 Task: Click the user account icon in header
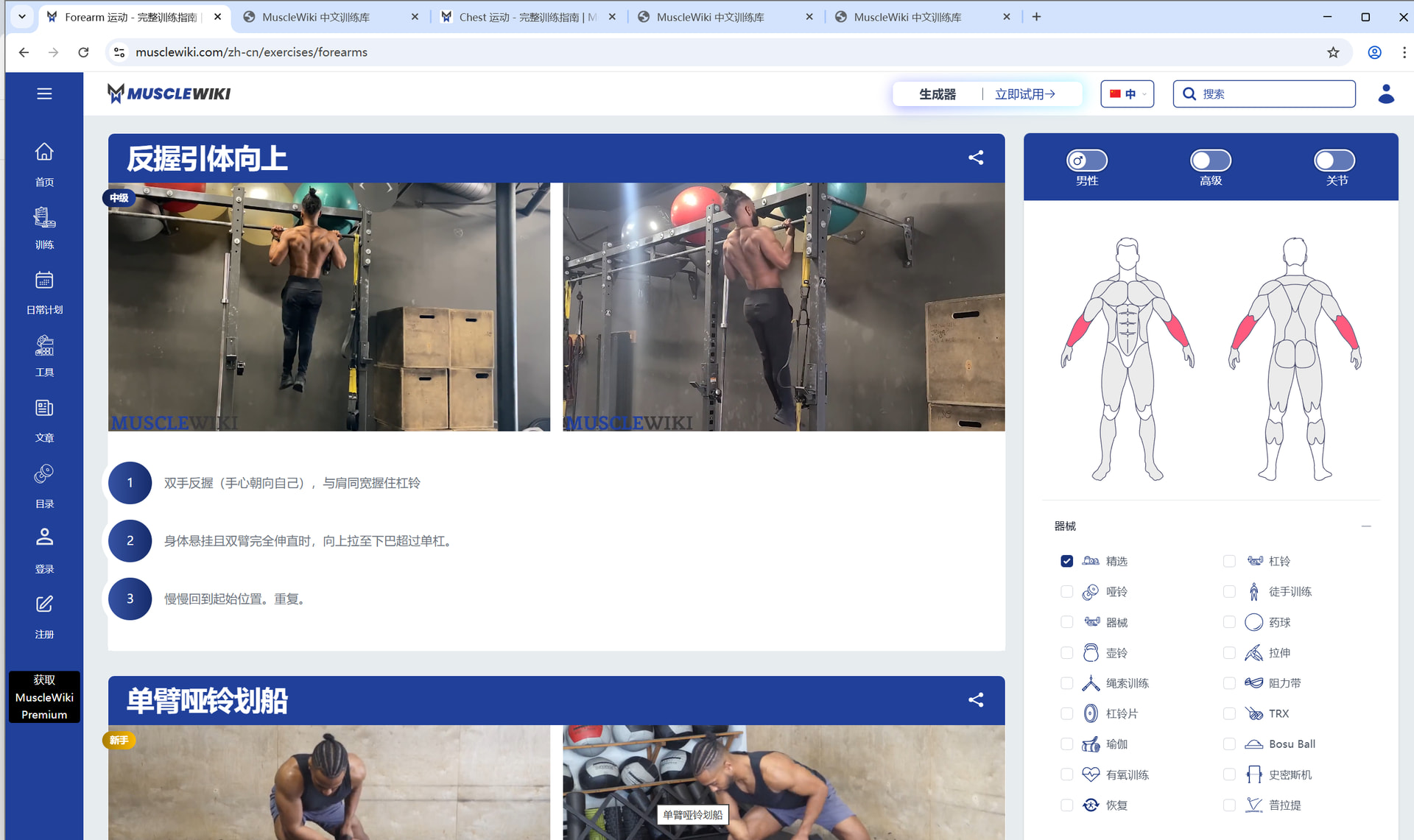pos(1386,93)
